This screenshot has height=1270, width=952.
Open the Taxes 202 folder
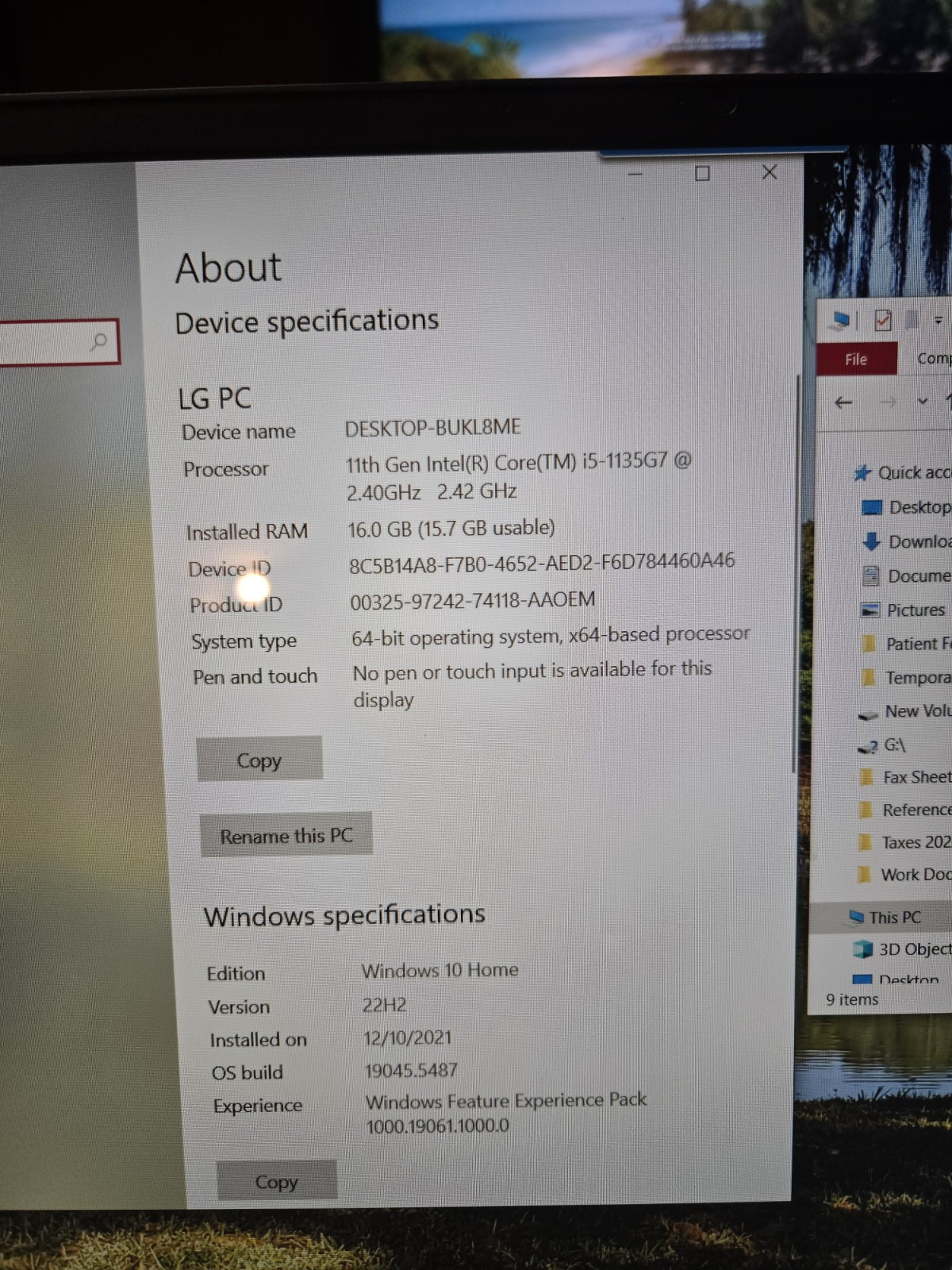click(904, 843)
